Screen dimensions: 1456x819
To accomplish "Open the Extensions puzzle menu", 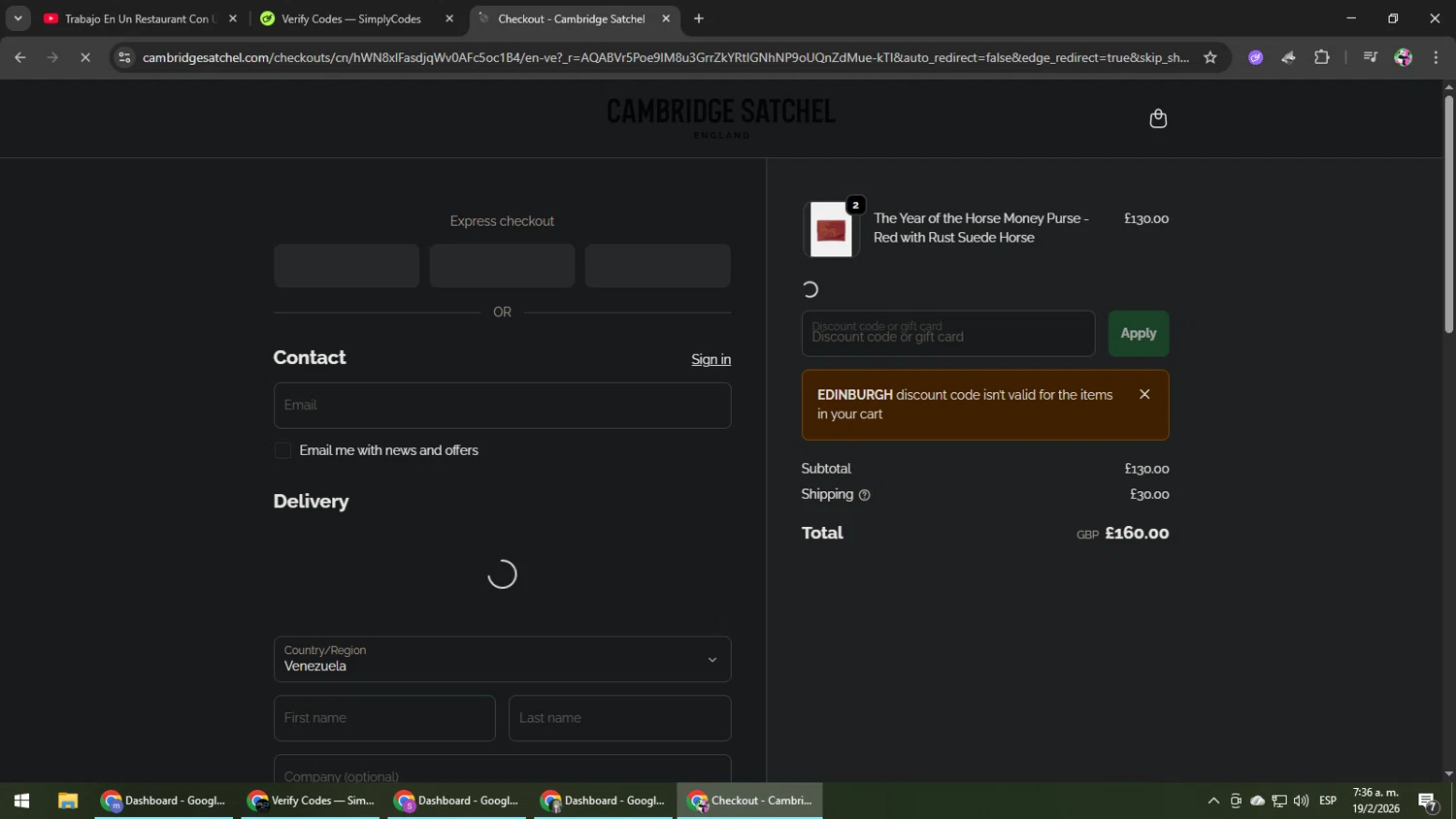I will (x=1321, y=57).
